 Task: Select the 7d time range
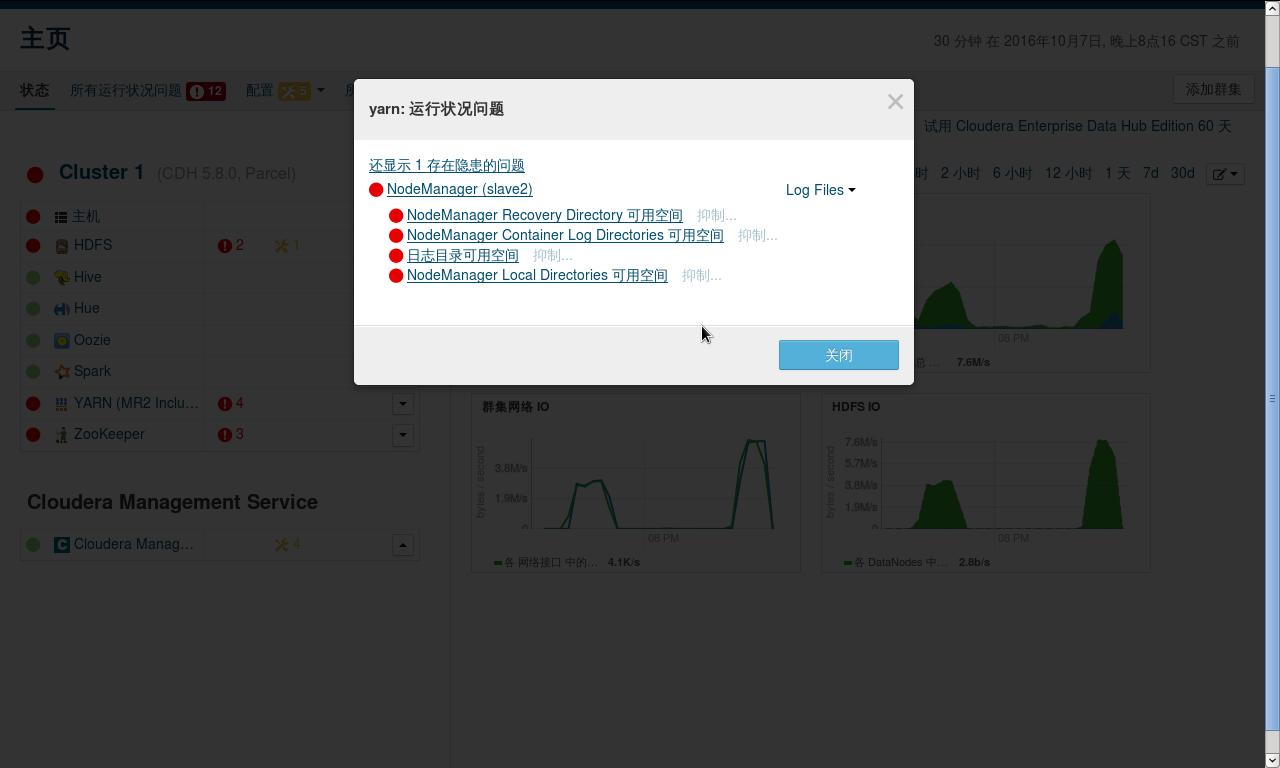pos(1151,173)
